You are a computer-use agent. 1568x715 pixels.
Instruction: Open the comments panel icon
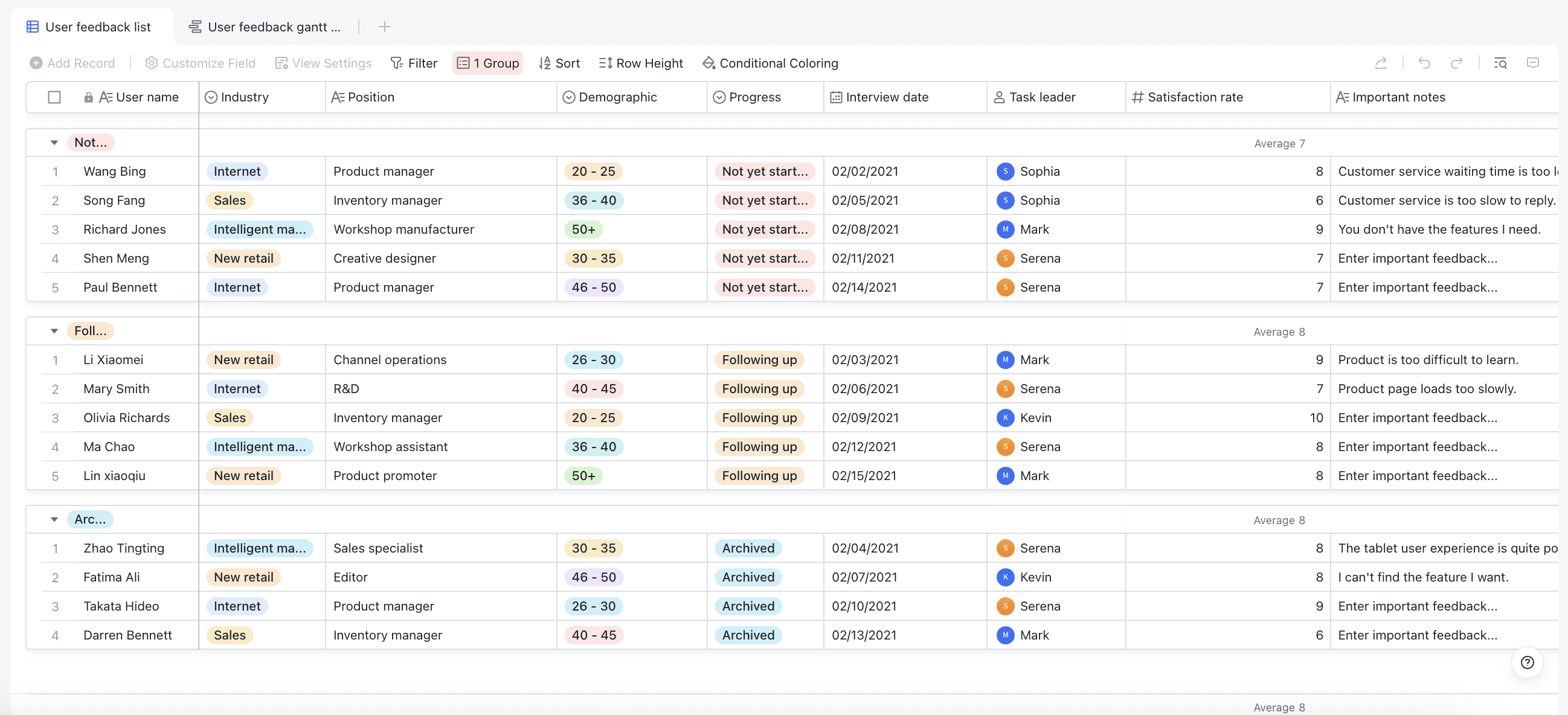1533,63
